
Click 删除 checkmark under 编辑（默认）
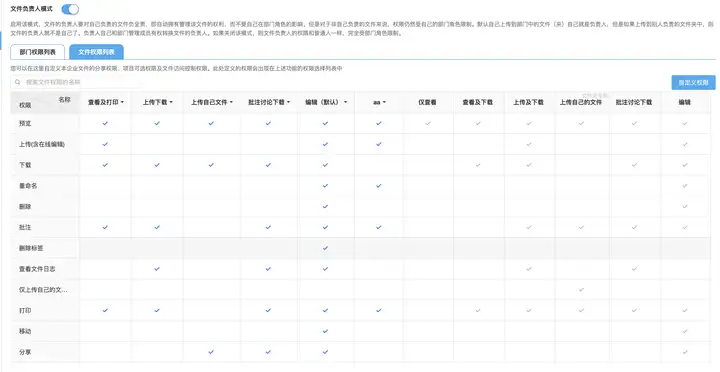click(x=326, y=207)
